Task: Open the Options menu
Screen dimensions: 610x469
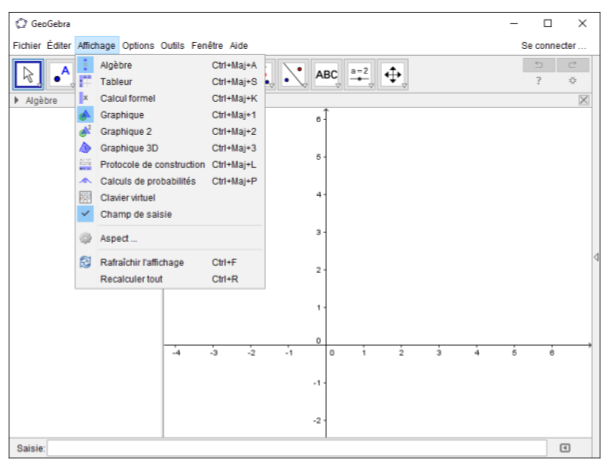Action: click(138, 46)
